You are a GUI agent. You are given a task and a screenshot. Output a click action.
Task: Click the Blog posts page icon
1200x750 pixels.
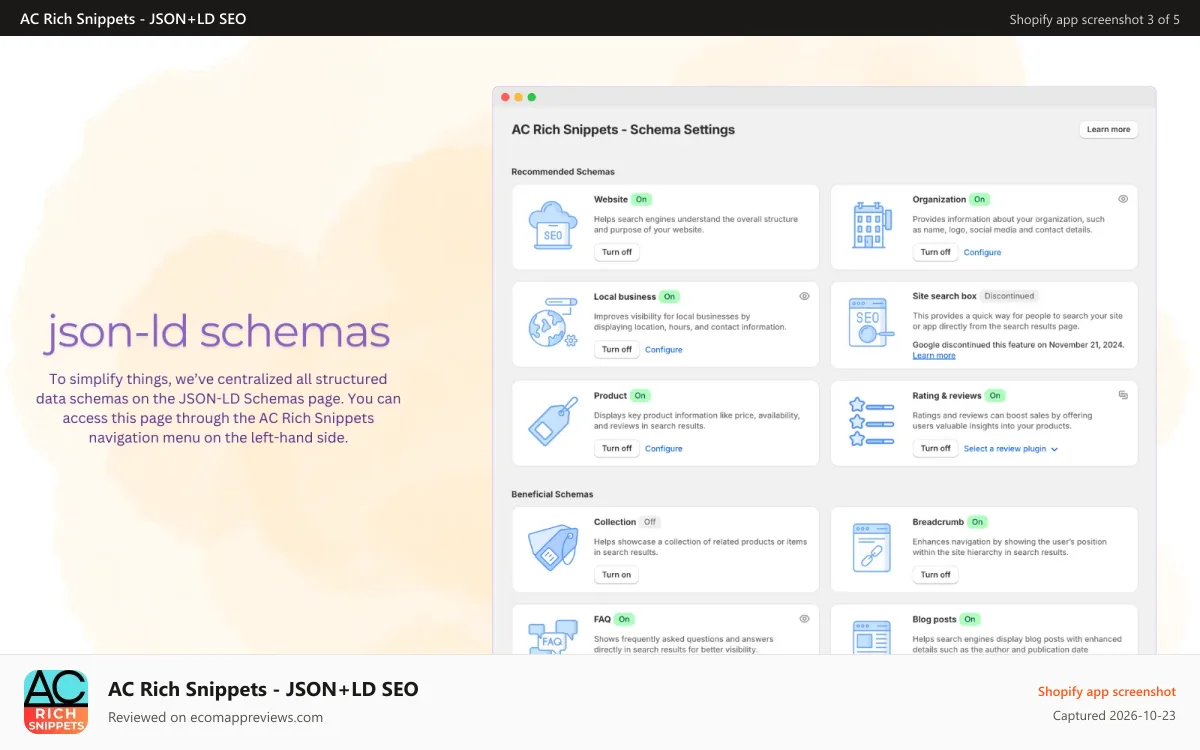coord(872,637)
